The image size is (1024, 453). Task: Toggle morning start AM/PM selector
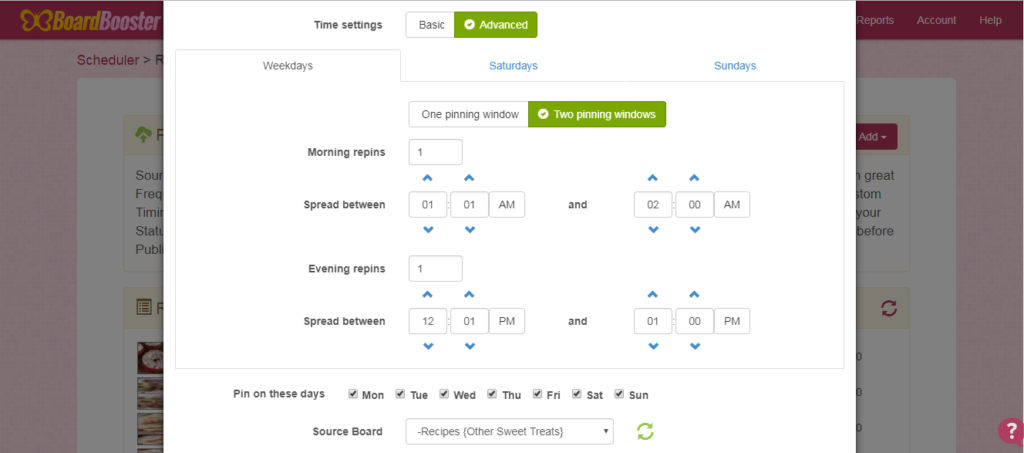[507, 204]
